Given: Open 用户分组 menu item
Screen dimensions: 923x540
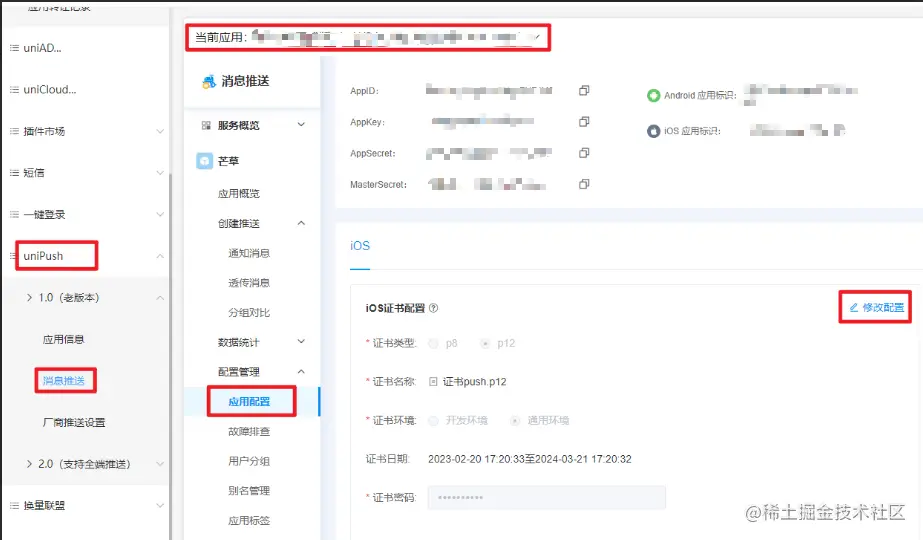Looking at the screenshot, I should (x=249, y=461).
